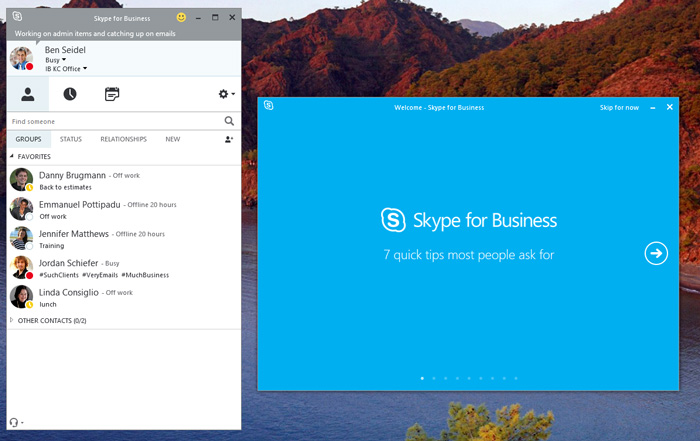The height and width of the screenshot is (441, 700).
Task: Click Jordan Schiefer's contact photo
Action: (21, 267)
